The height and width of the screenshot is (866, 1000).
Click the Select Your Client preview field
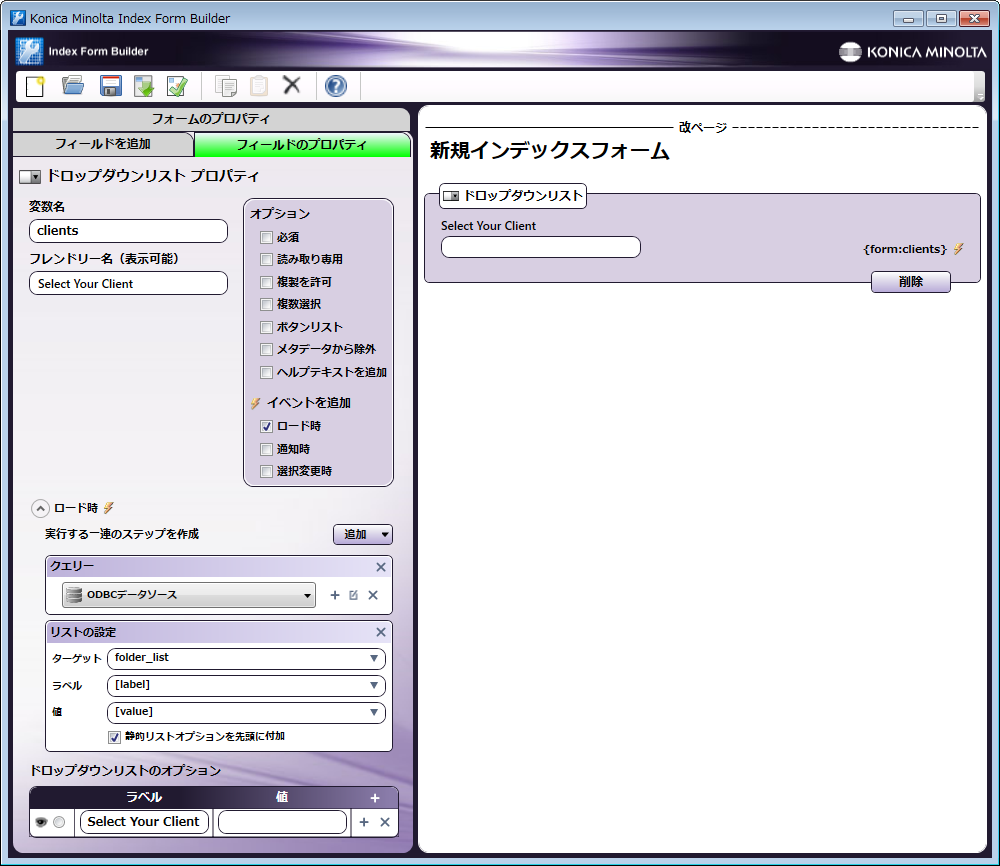pos(541,247)
